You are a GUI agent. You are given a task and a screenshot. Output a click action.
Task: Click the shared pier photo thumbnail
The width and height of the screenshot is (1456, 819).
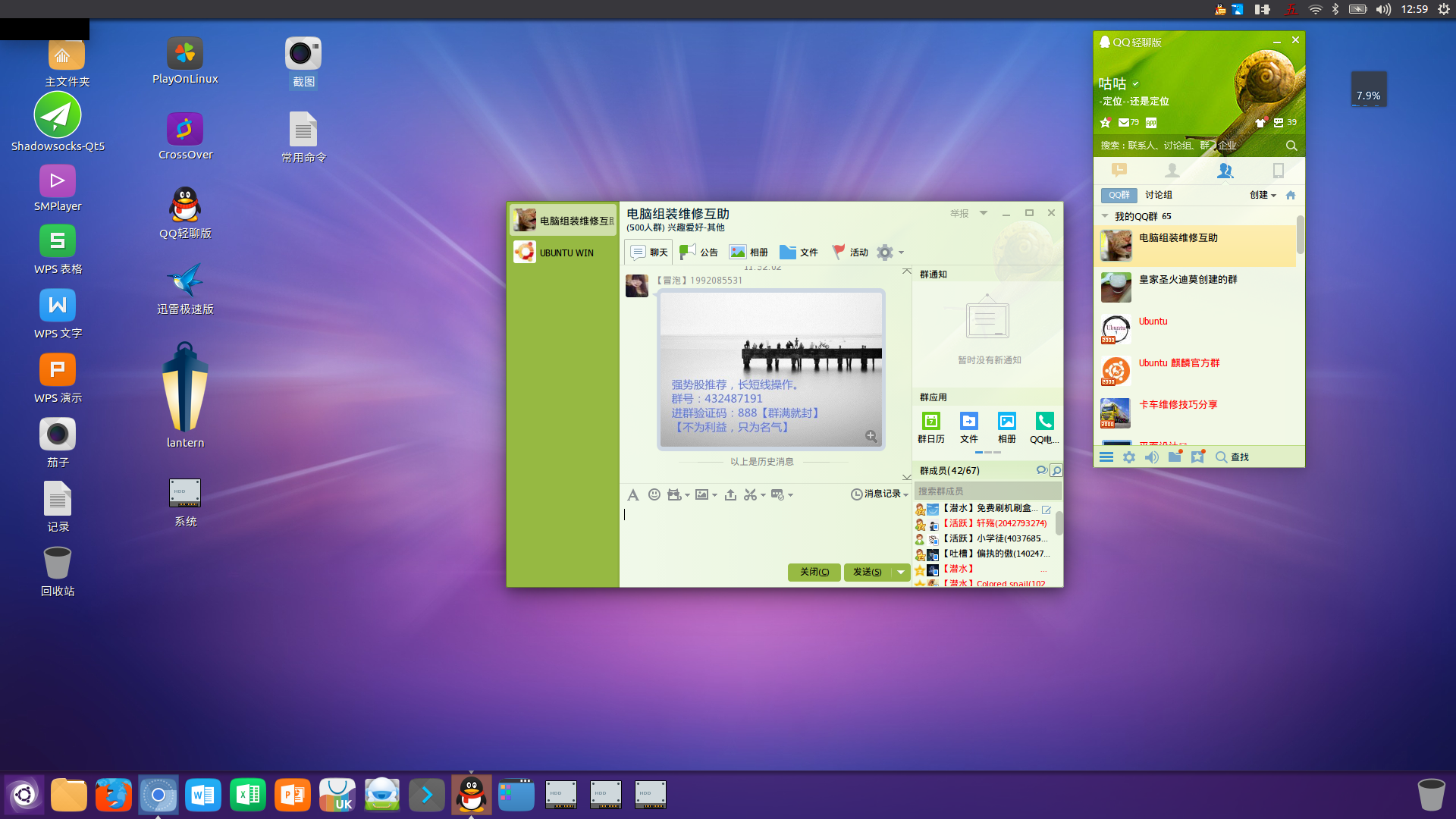771,369
